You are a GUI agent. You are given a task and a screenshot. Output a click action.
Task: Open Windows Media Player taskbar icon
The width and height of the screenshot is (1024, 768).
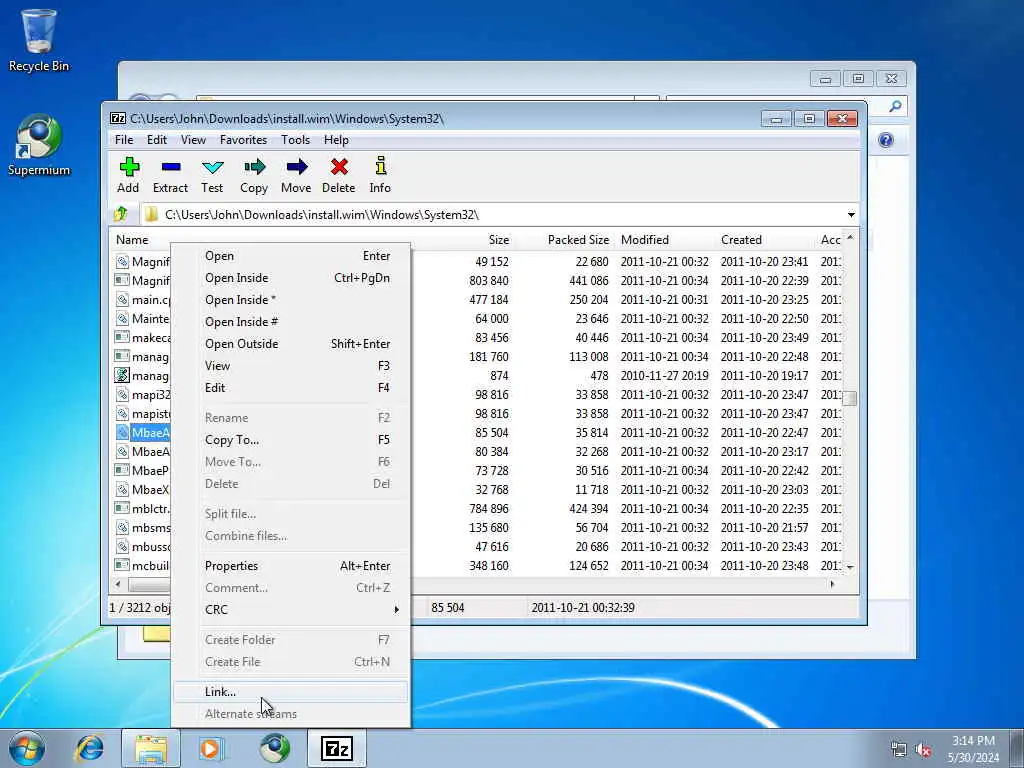pyautogui.click(x=211, y=748)
